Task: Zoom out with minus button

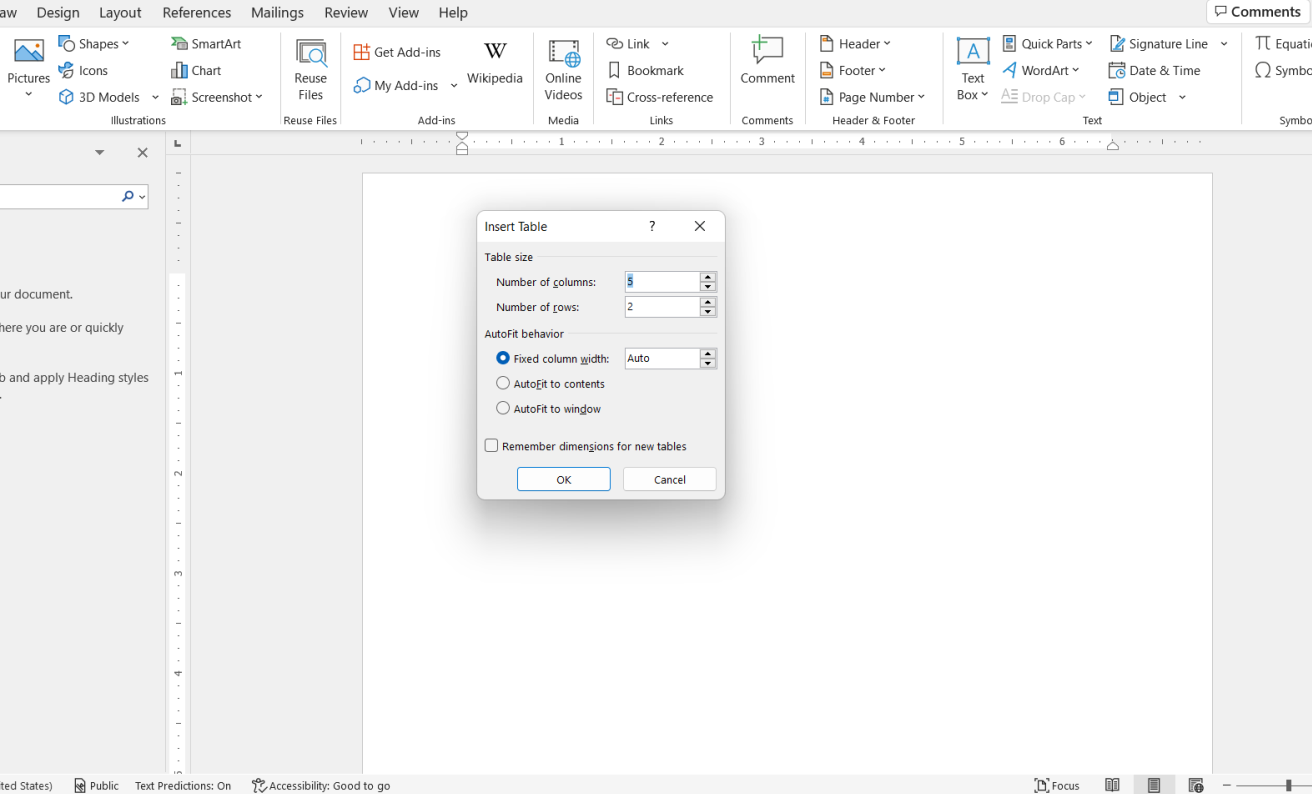Action: 1226,785
